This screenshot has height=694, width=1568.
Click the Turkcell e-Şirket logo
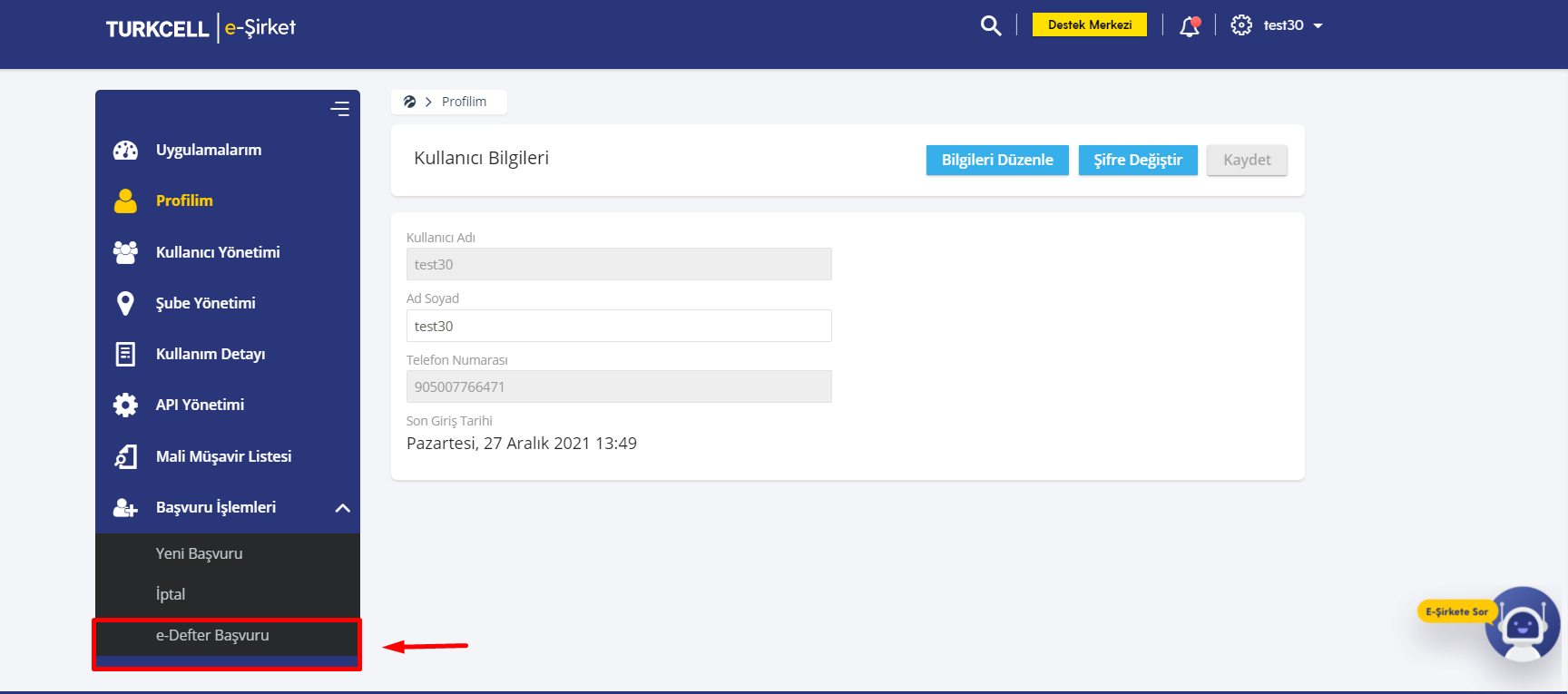pos(201,28)
